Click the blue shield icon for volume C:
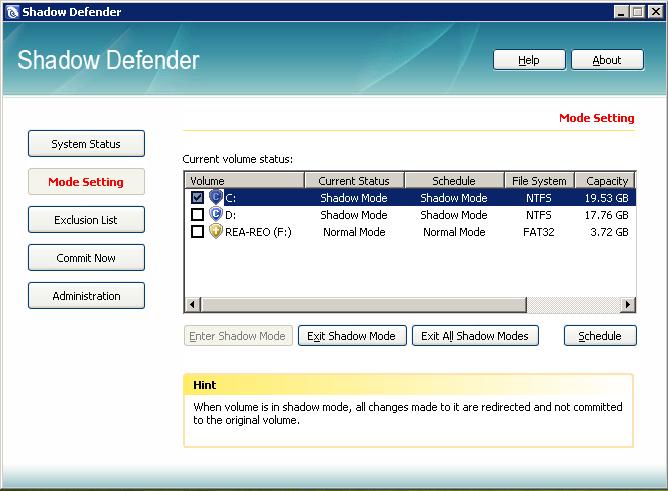This screenshot has height=491, width=668. [216, 197]
